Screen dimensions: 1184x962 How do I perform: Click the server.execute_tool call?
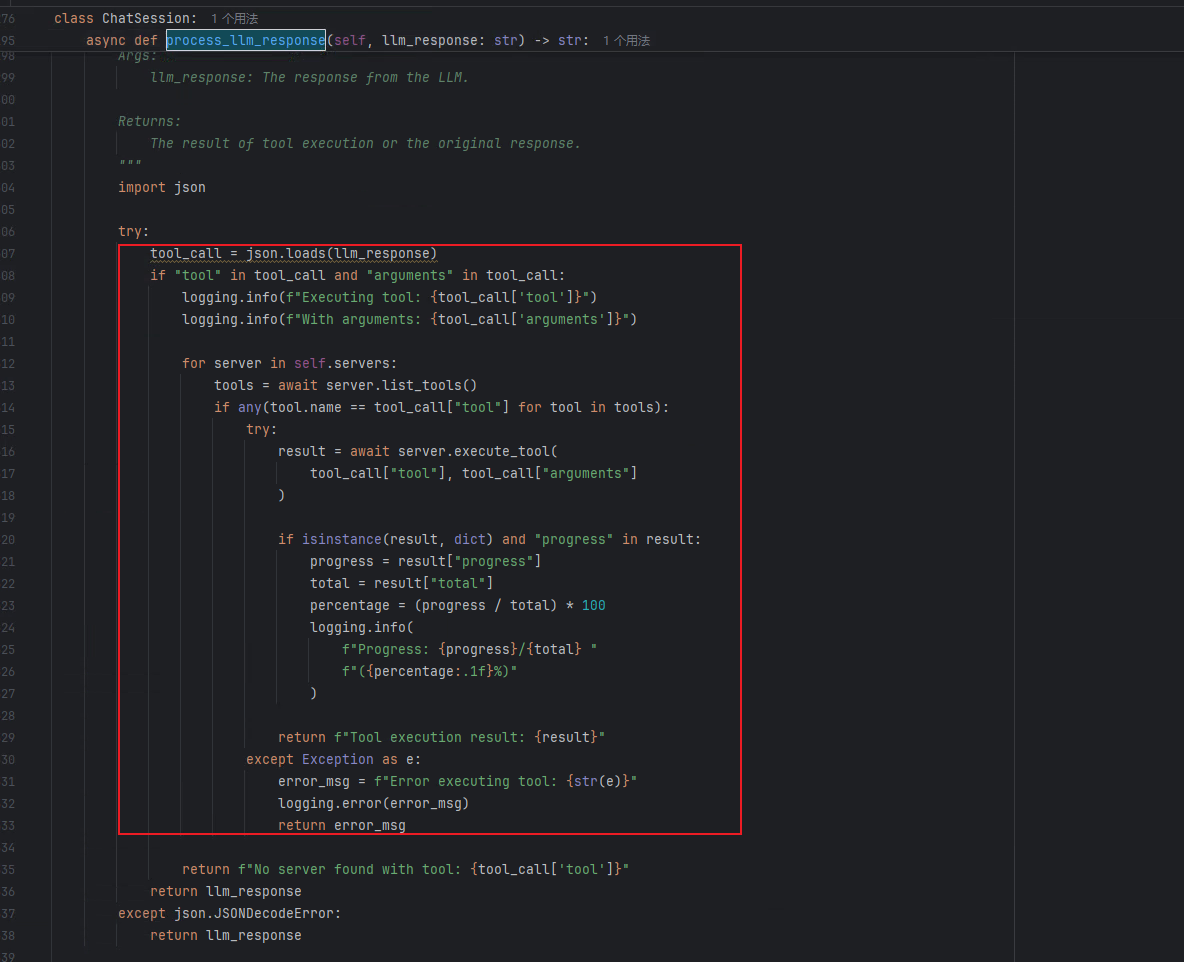[477, 452]
